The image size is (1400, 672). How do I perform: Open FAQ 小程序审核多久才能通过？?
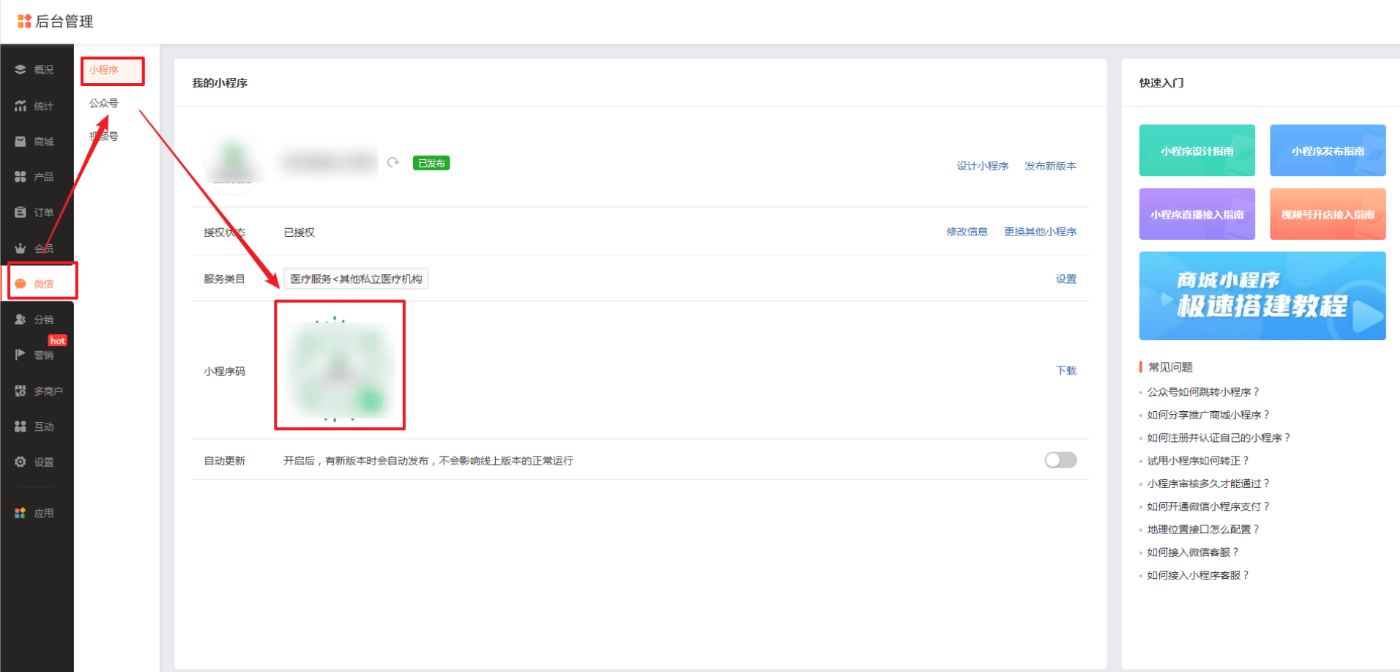click(x=1208, y=484)
